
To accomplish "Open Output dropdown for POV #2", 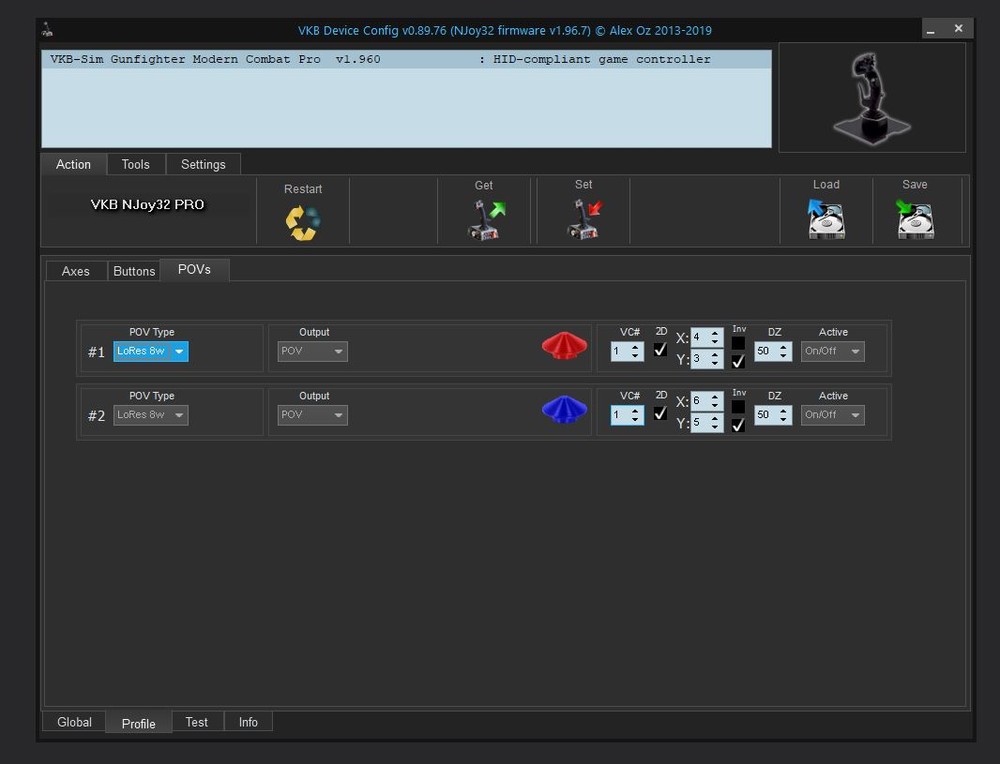I will [312, 415].
